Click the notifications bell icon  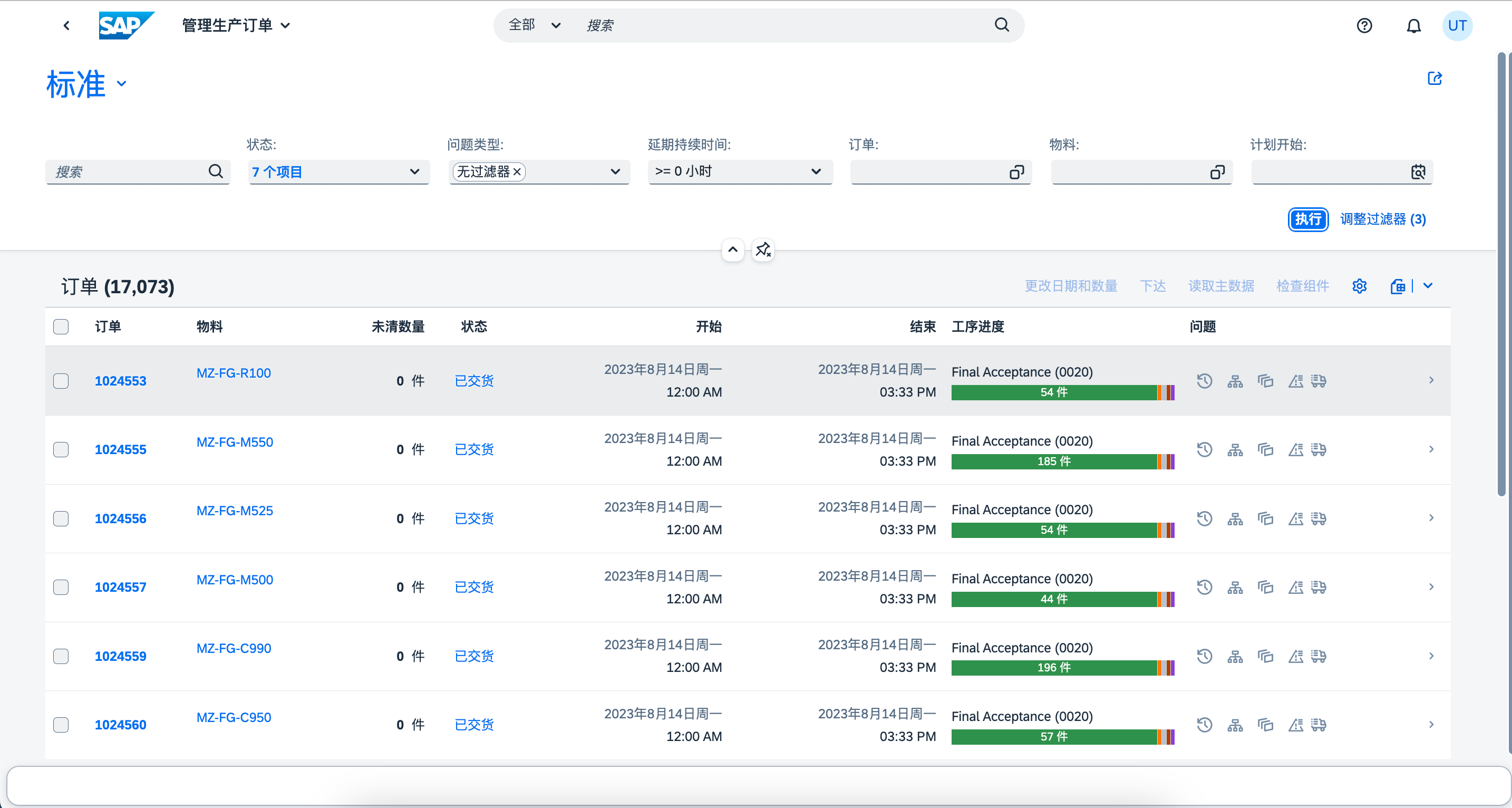pos(1413,26)
